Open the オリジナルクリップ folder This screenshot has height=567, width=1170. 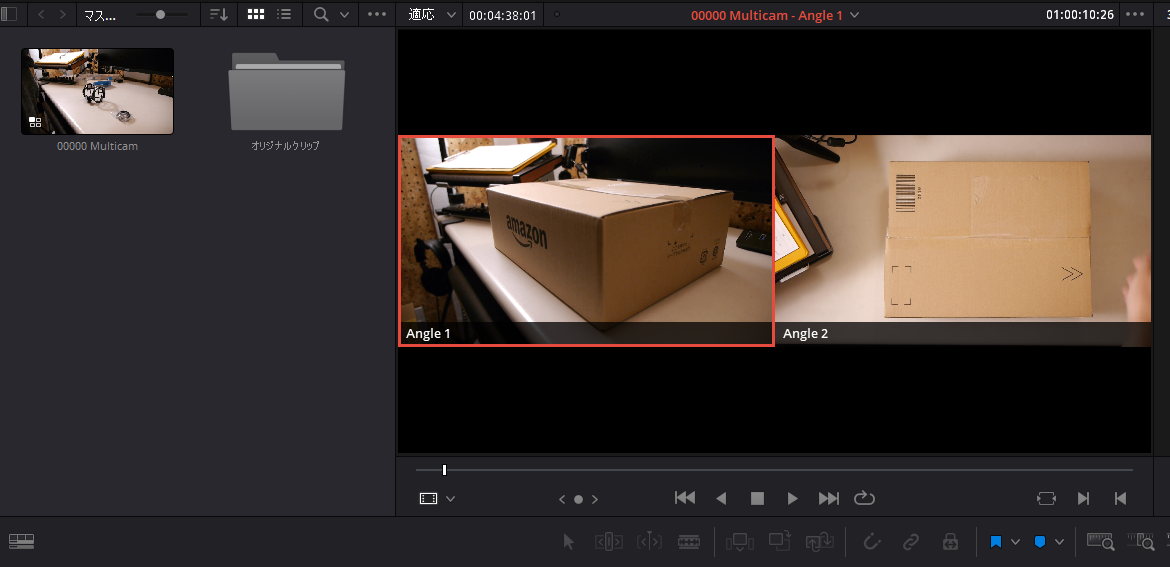[x=287, y=93]
